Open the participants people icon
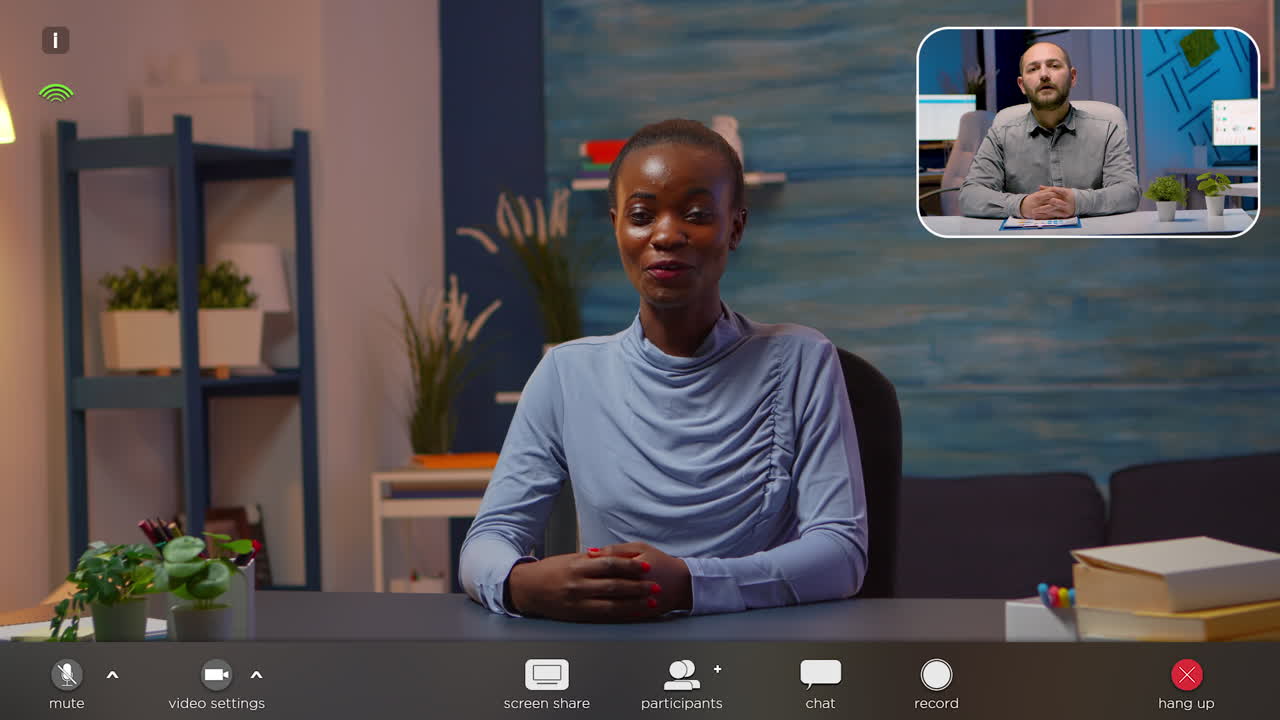Viewport: 1280px width, 720px height. [682, 675]
